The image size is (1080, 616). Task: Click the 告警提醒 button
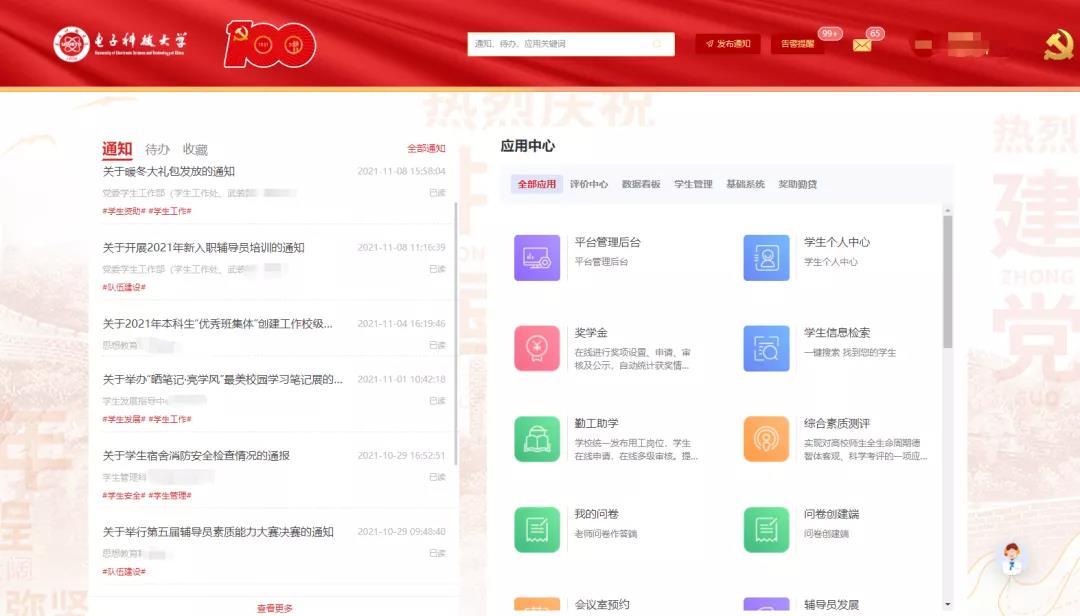pyautogui.click(x=797, y=44)
